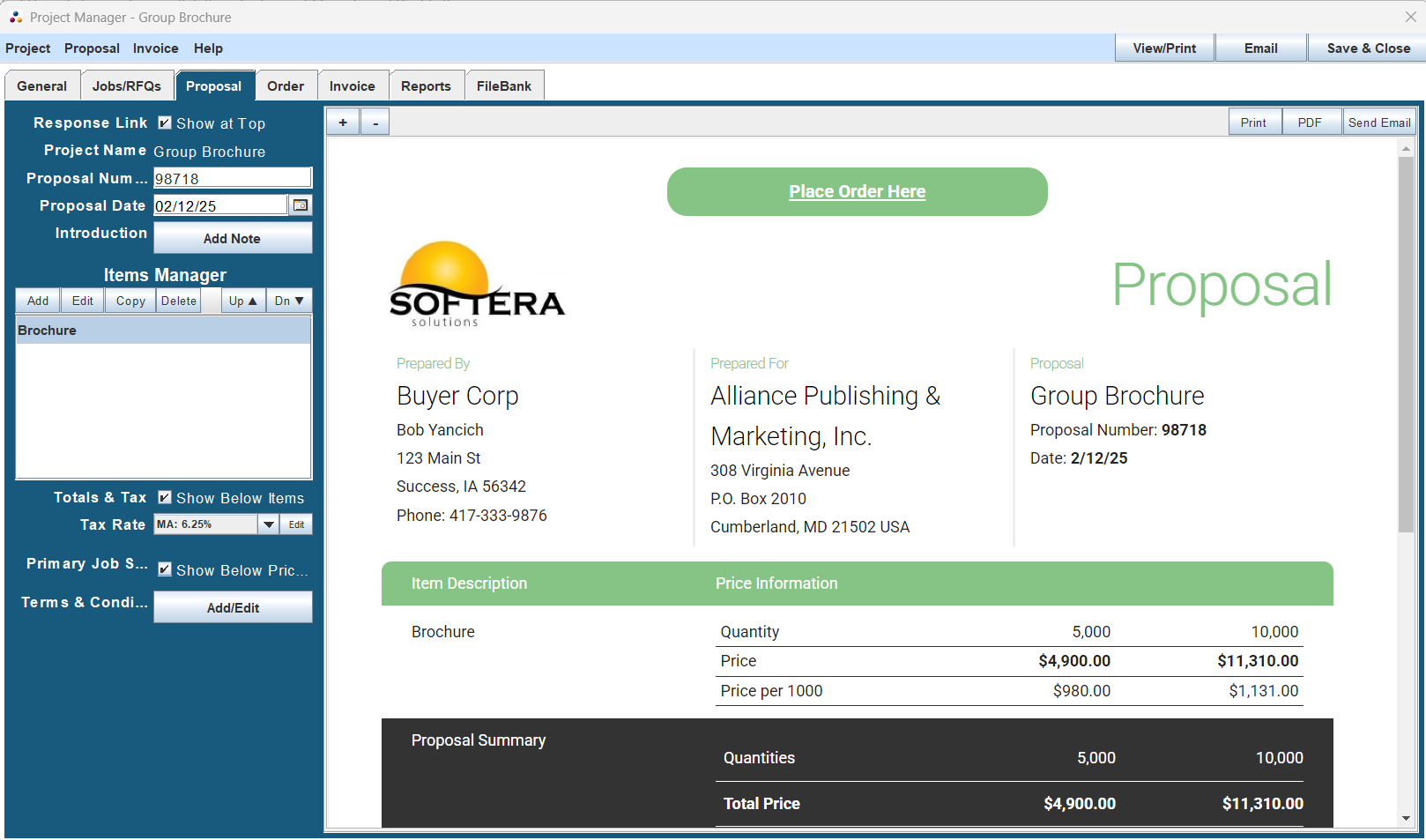Toggle Show at Top for Response Link
The width and height of the screenshot is (1426, 840).
(x=165, y=123)
